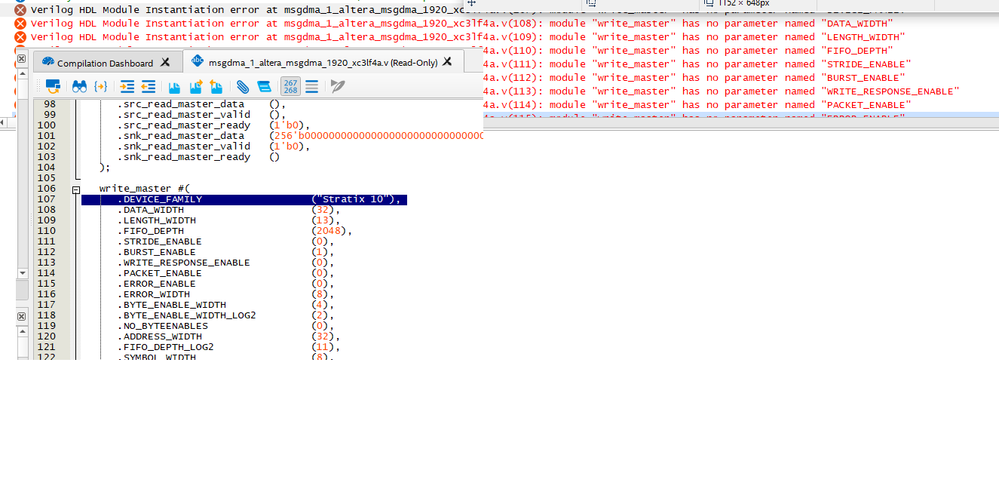Increase indent of selected code
This screenshot has width=999, height=489.
127,86
